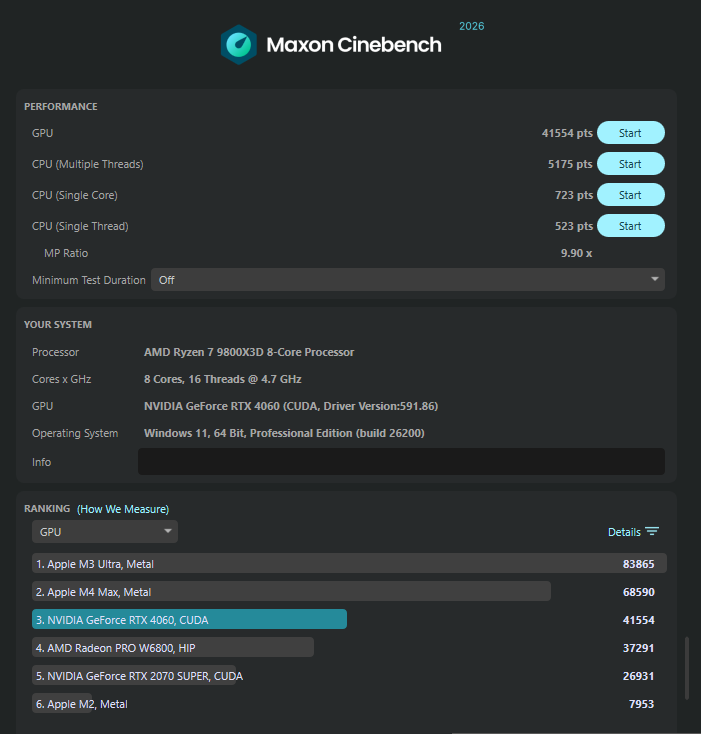Click the 9.90 x MP Ratio value

[577, 253]
